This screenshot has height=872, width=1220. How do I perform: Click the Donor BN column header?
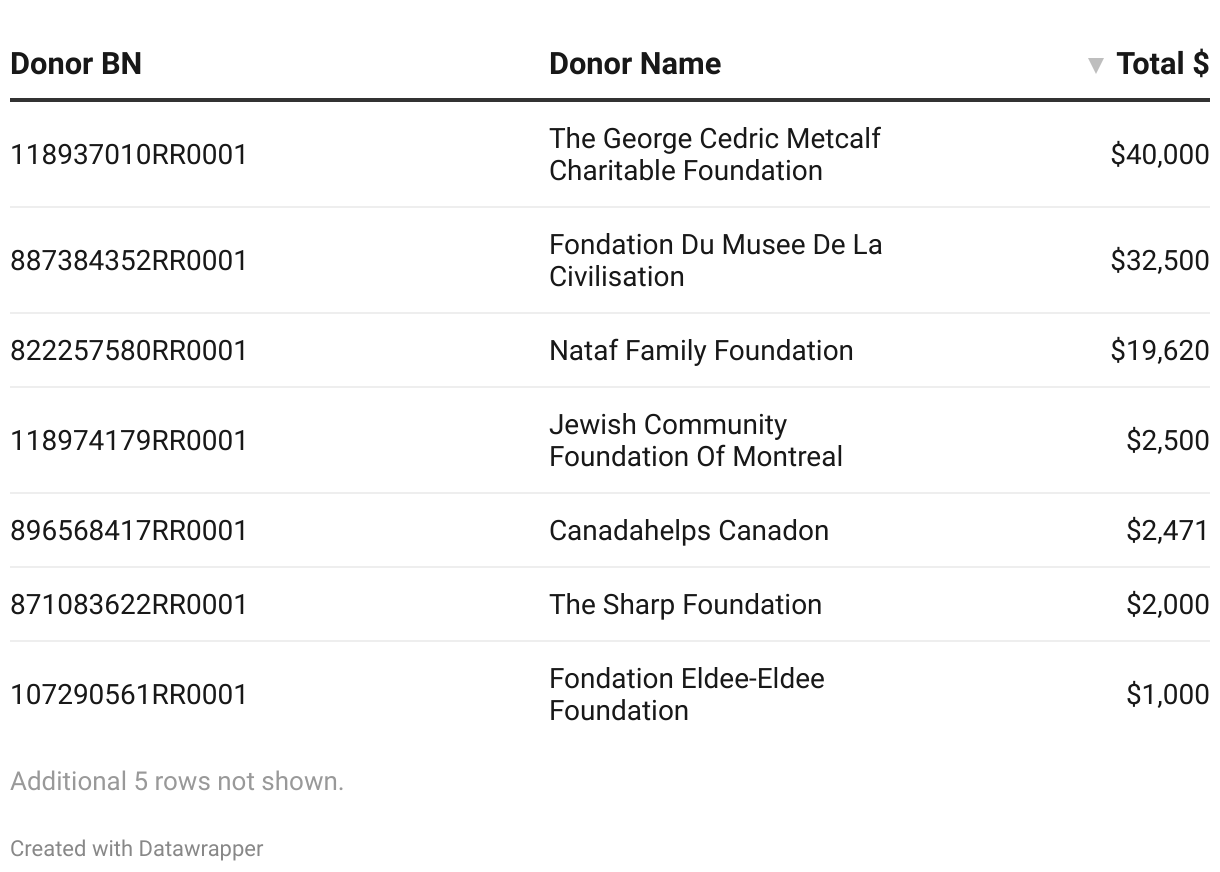point(76,64)
